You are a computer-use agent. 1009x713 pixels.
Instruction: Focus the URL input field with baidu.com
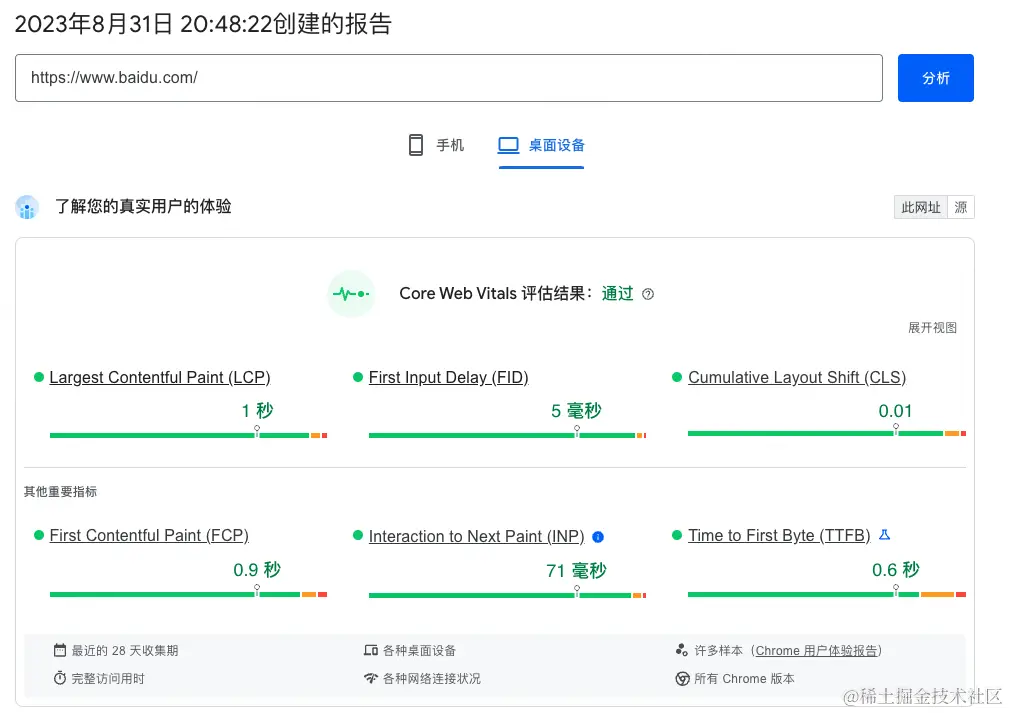[449, 78]
